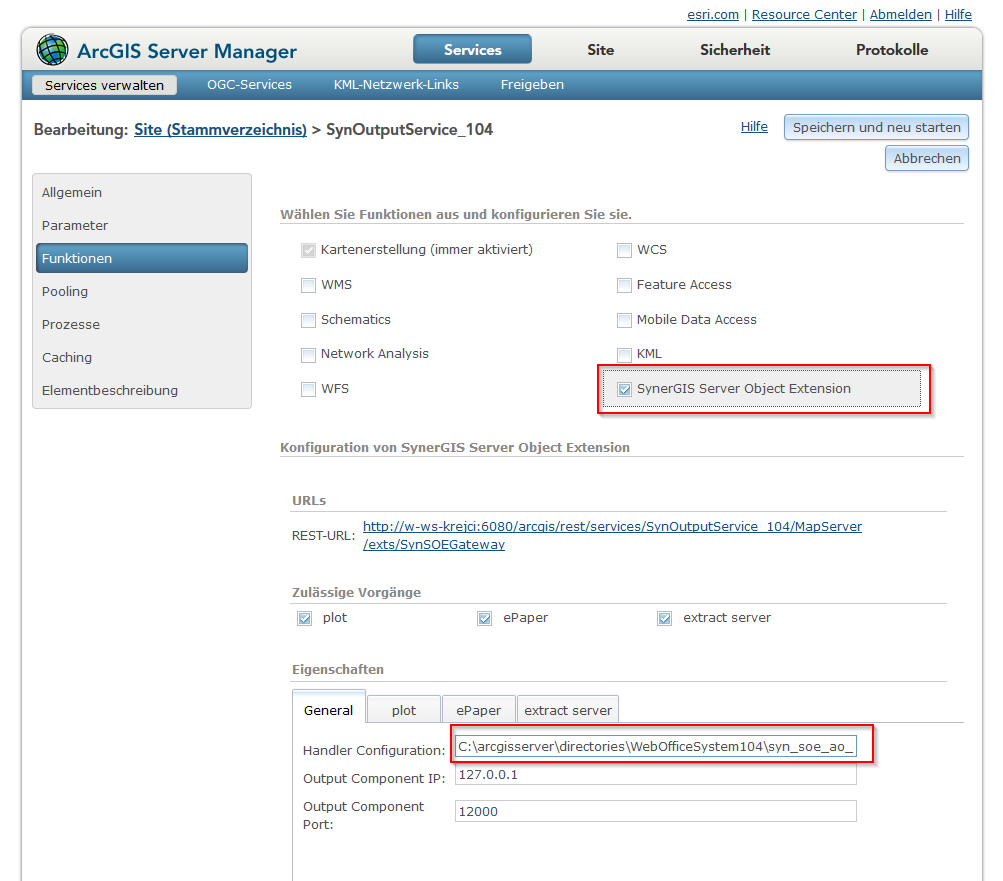1003x881 pixels.
Task: Switch to the Sicherheit tab
Action: click(x=734, y=49)
